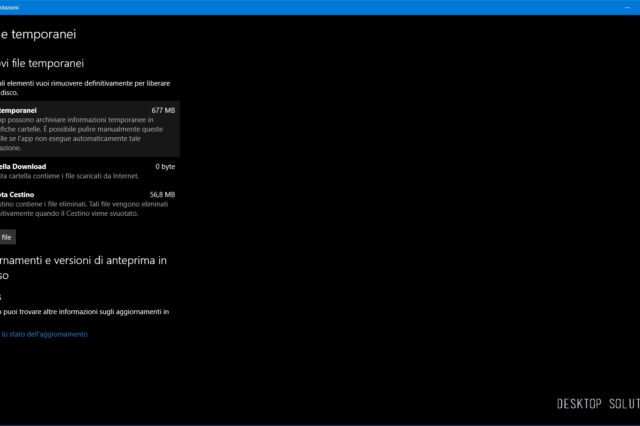Click the 'rnamenti e versioni di anteprima' heading

[x=83, y=268]
